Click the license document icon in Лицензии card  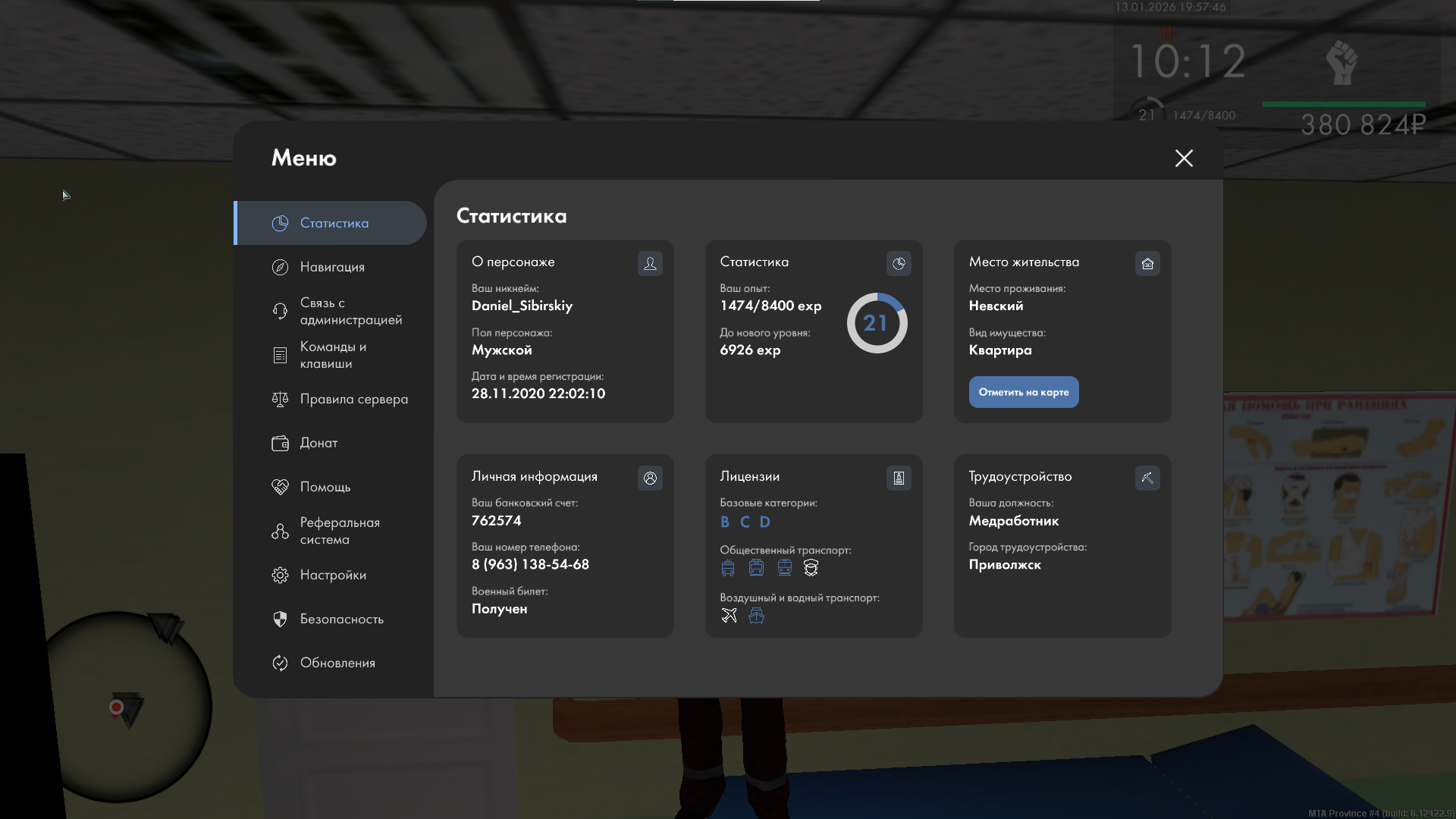(899, 478)
